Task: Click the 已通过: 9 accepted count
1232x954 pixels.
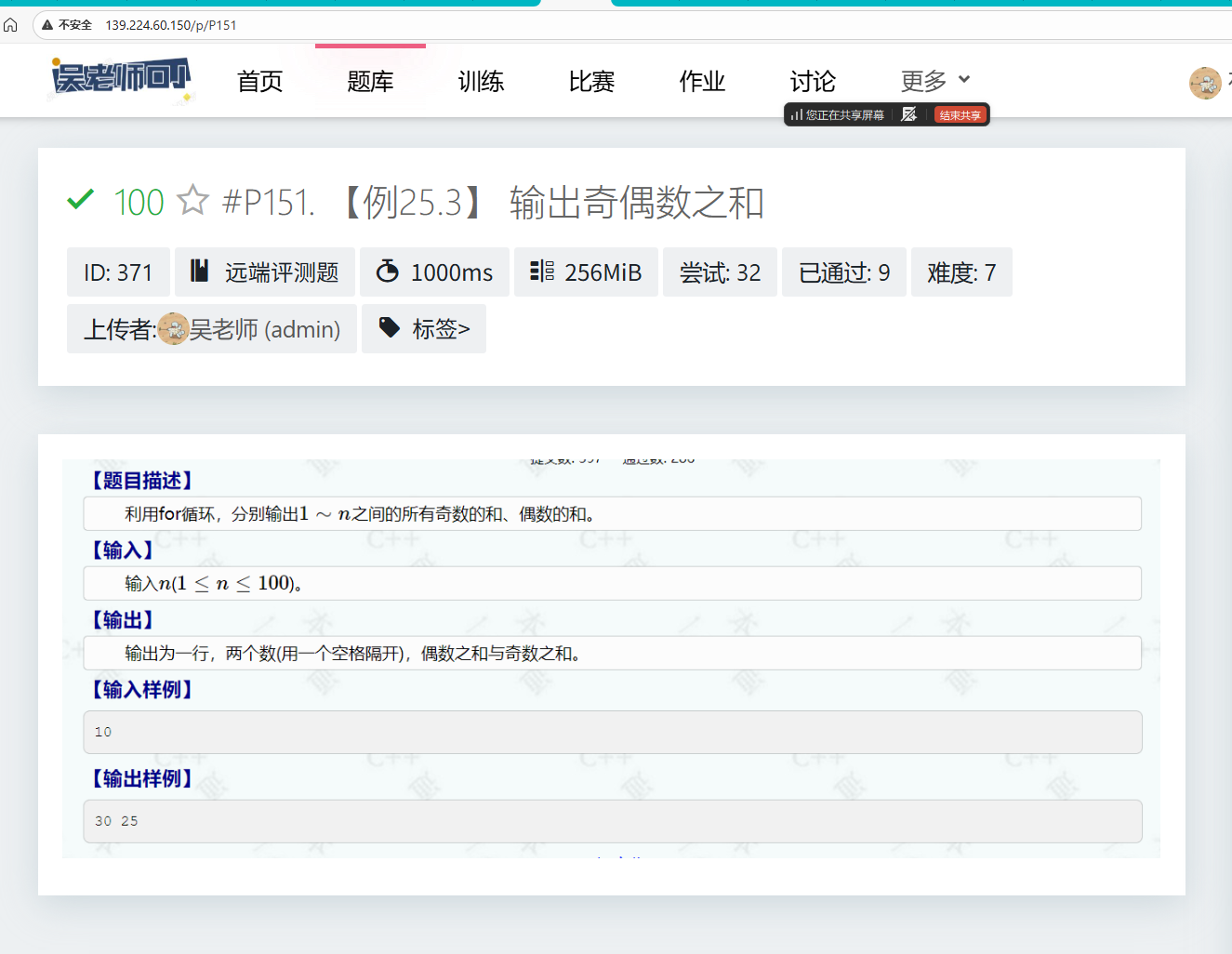Action: [843, 272]
